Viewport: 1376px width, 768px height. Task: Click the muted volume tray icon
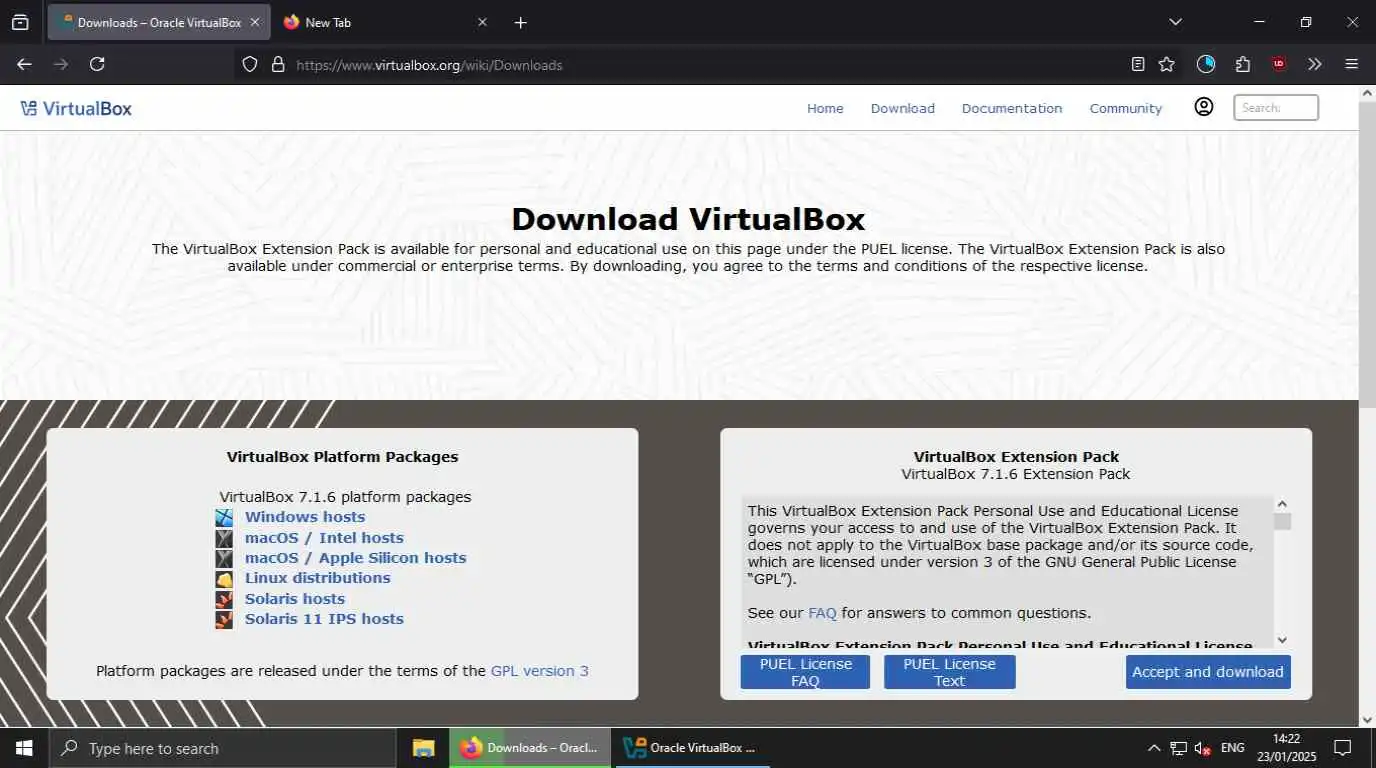pos(1203,748)
